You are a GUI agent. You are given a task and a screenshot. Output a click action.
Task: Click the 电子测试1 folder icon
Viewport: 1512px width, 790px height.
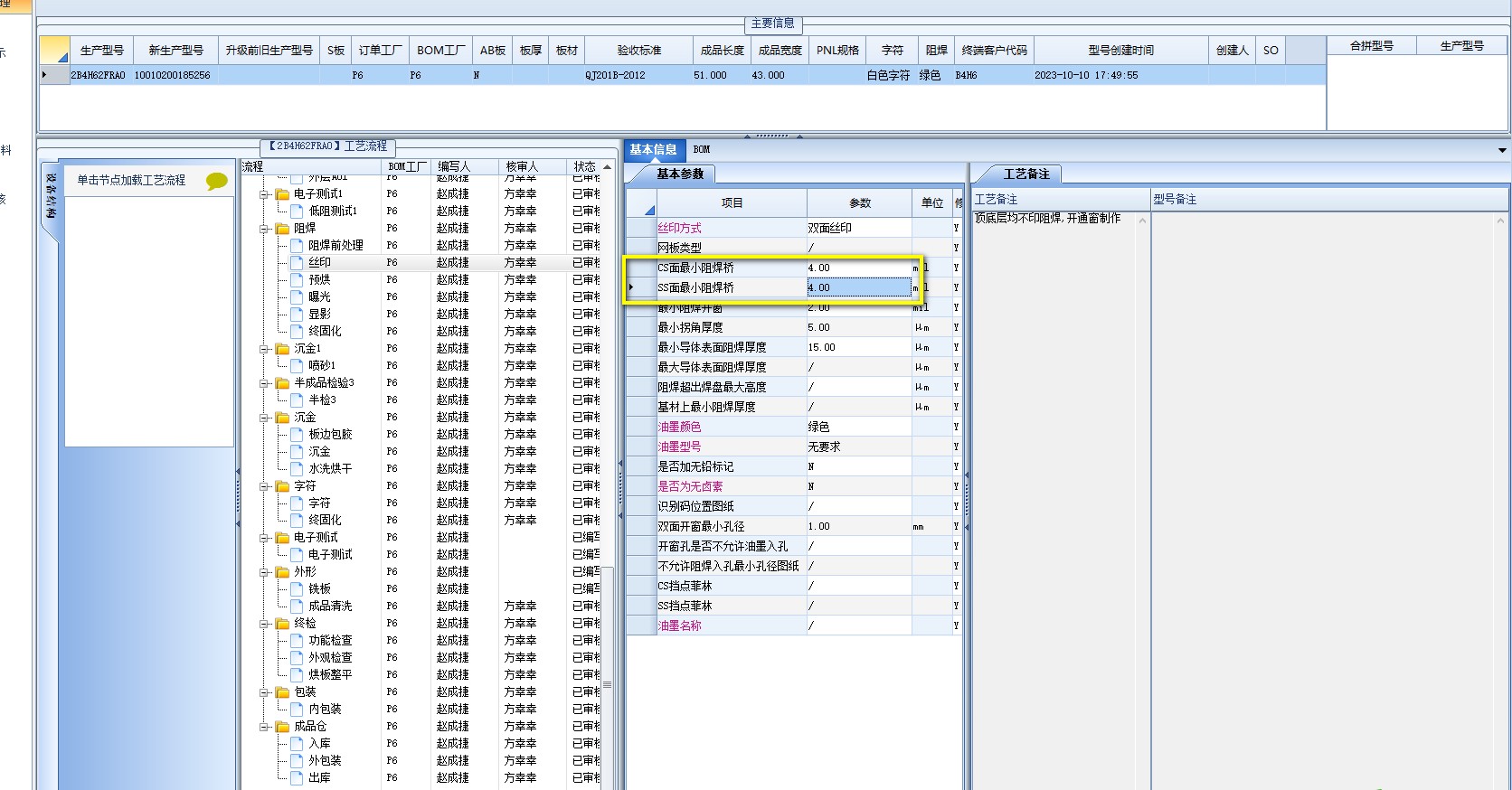[x=282, y=193]
